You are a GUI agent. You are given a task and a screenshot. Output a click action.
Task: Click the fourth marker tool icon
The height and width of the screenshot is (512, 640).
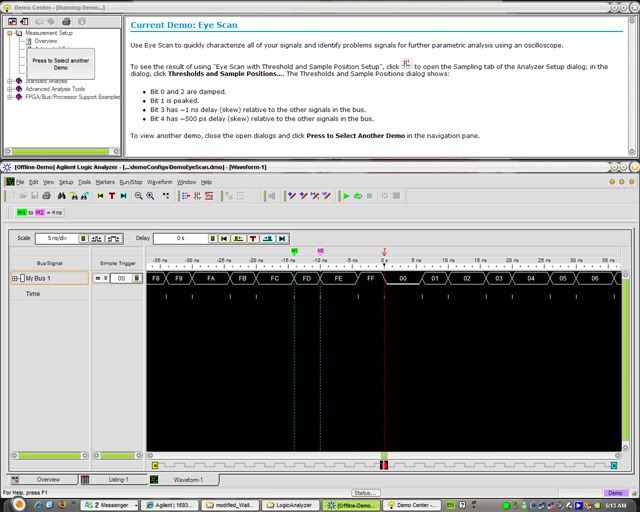point(327,196)
